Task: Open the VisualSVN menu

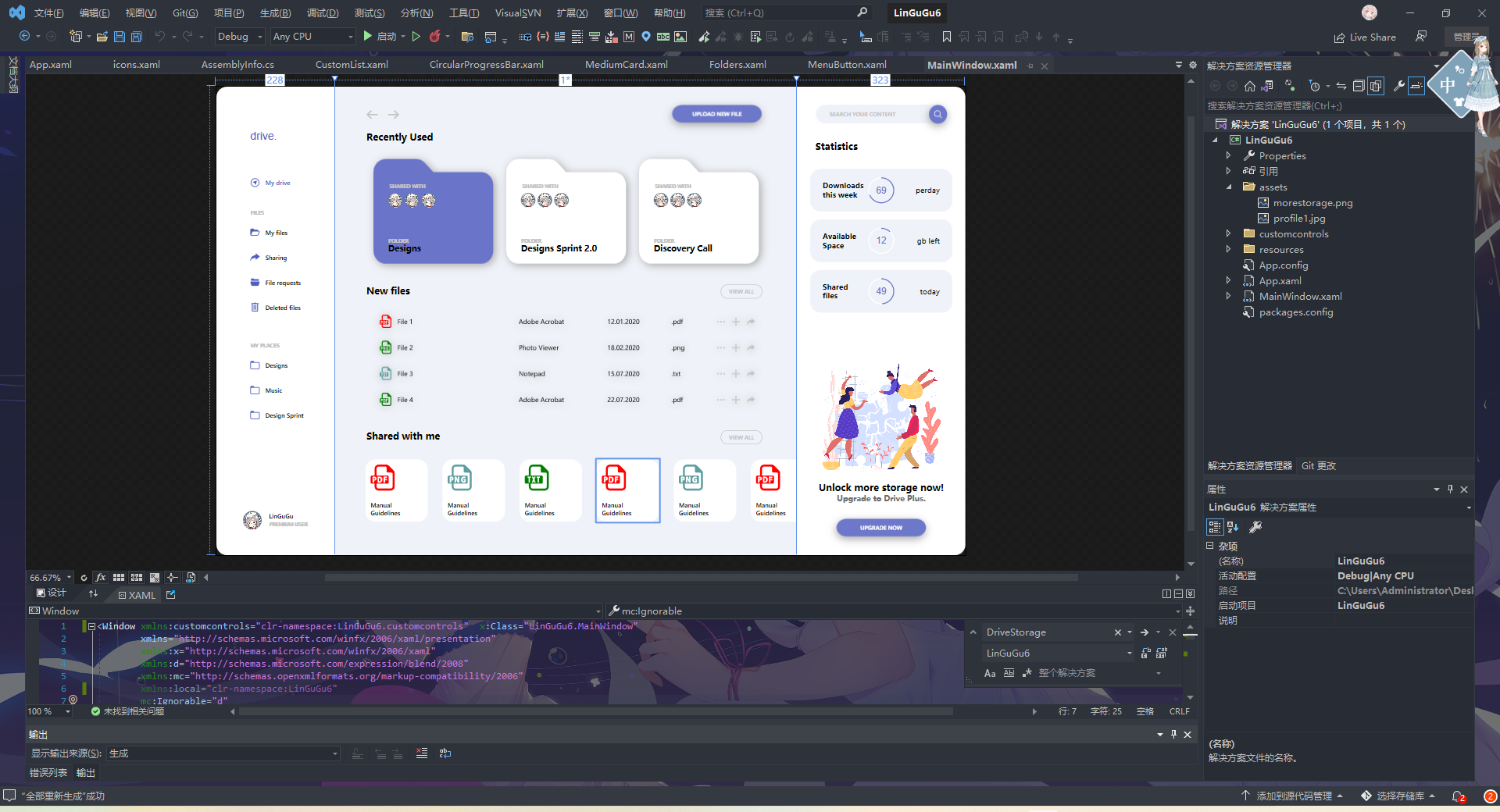Action: [518, 13]
